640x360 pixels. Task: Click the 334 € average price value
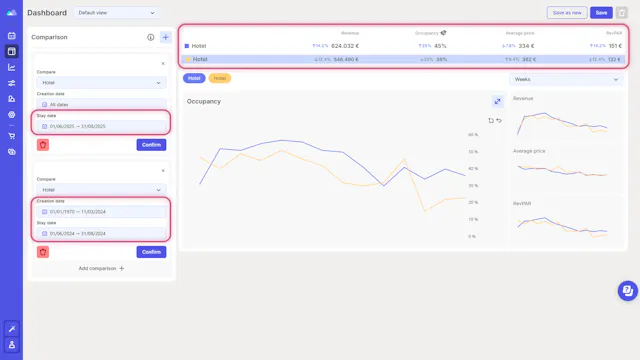(x=527, y=46)
